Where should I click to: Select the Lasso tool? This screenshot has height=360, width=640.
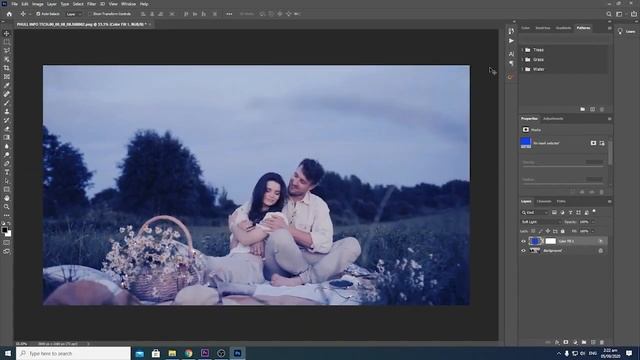click(7, 51)
